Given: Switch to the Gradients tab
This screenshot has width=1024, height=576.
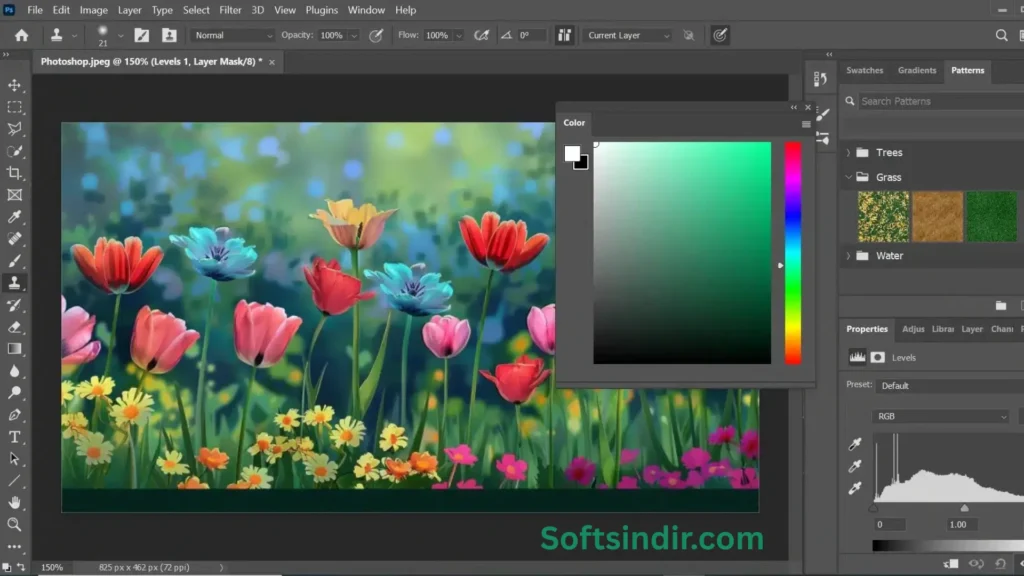Looking at the screenshot, I should [916, 71].
